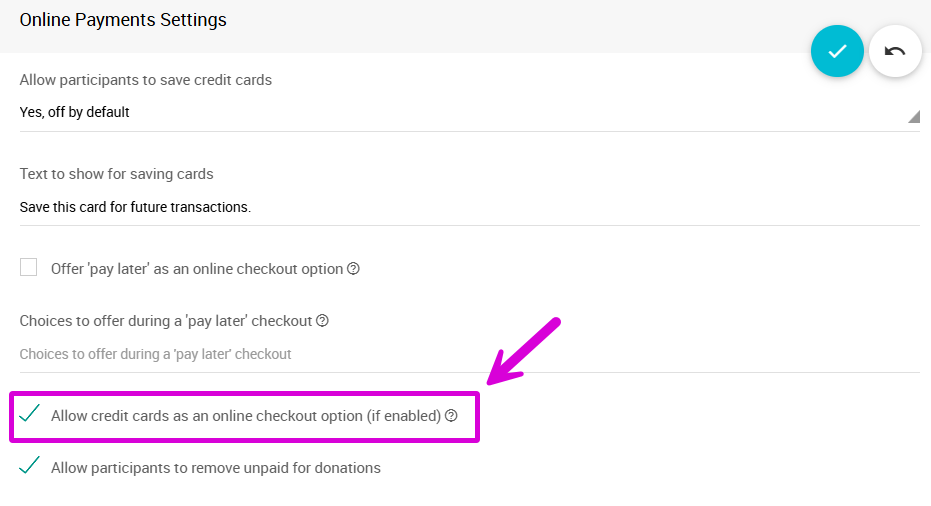Screen dimensions: 931x506
Task: Revert changes using the undo arrow button
Action: coord(895,51)
